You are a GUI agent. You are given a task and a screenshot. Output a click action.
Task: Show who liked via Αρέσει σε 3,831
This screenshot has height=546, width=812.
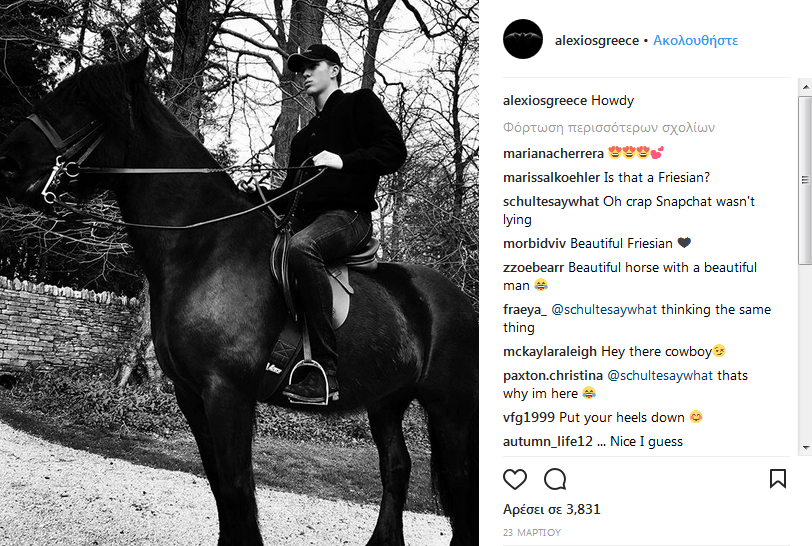pyautogui.click(x=552, y=509)
